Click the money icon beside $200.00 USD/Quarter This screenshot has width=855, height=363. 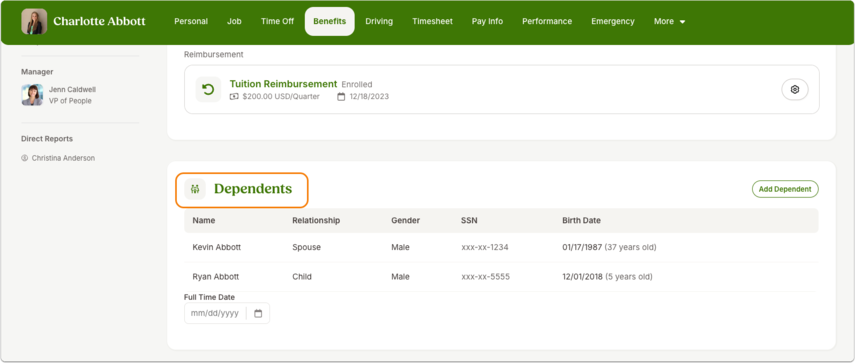234,96
